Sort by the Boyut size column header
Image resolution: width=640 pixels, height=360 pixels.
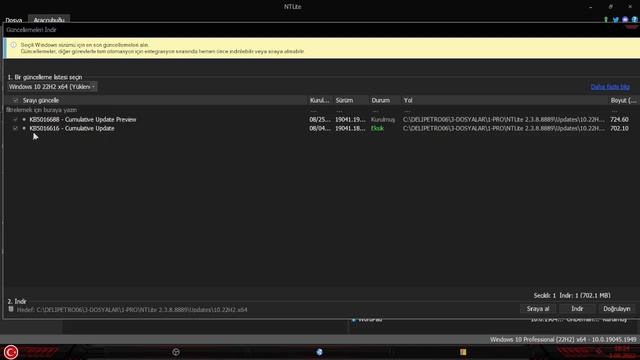point(623,100)
